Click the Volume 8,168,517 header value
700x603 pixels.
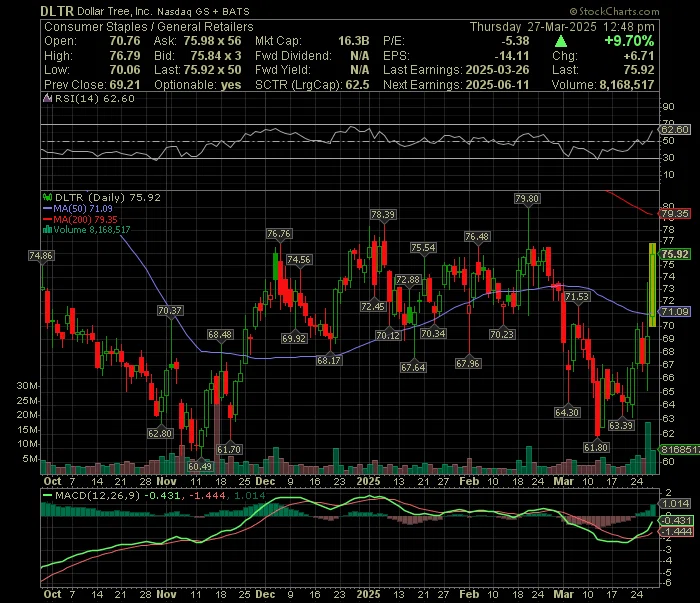[626, 85]
